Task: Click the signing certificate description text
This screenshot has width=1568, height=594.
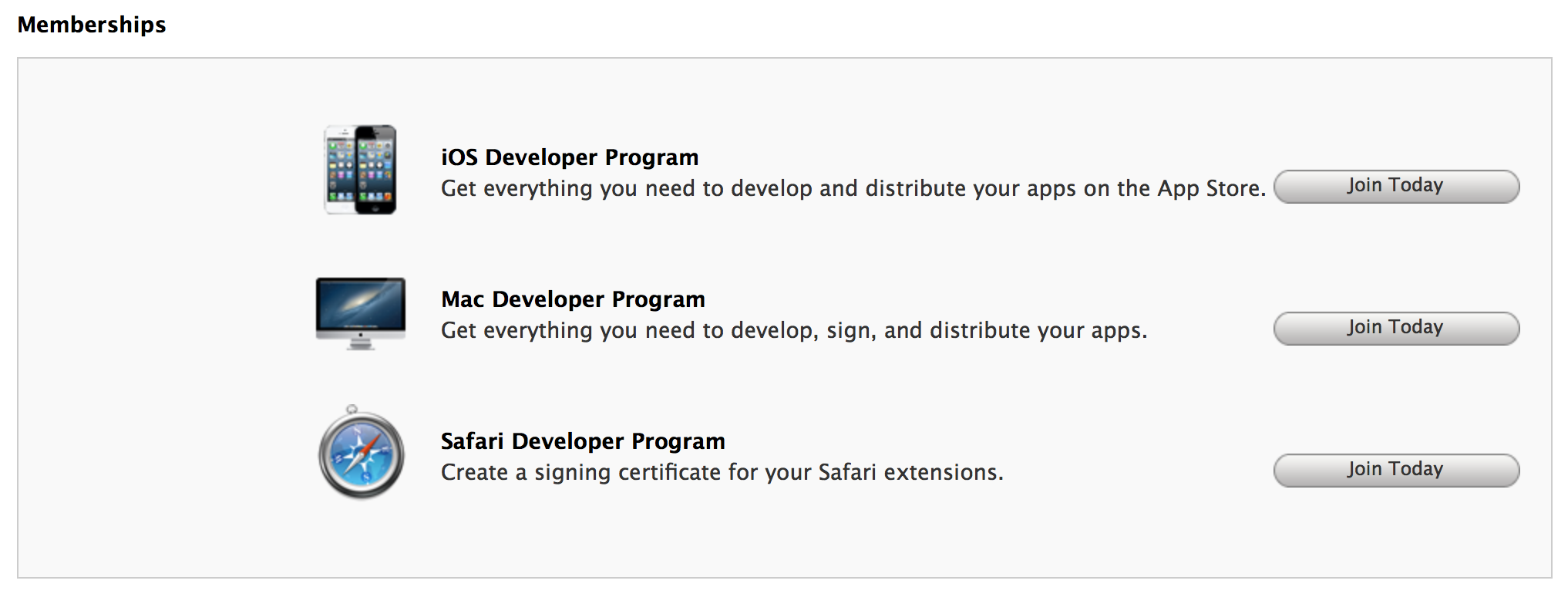Action: tap(722, 472)
